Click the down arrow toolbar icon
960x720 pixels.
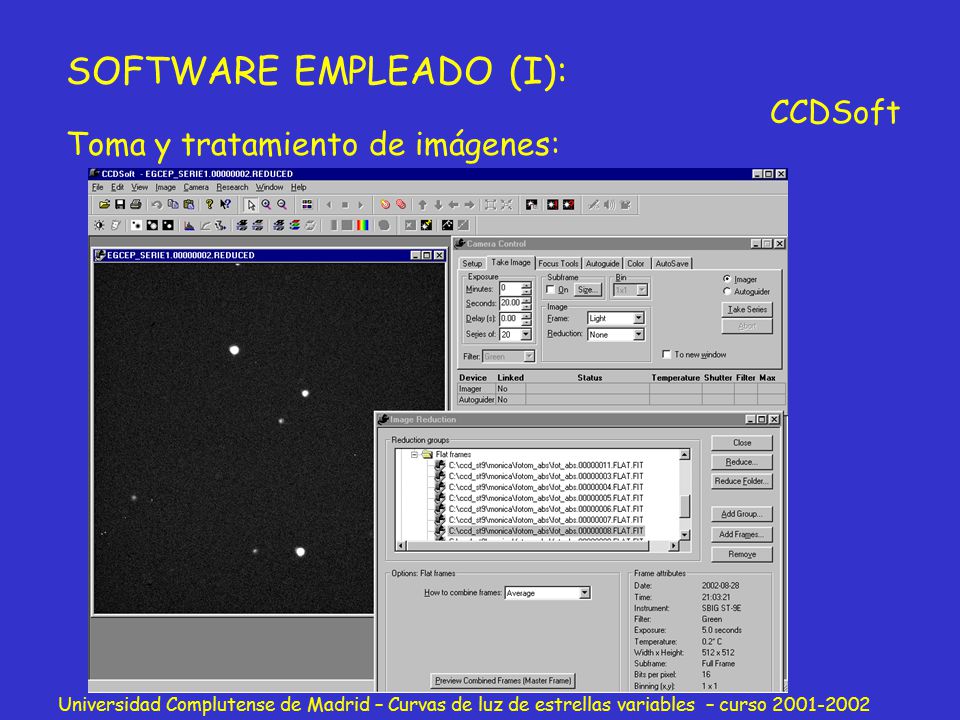click(438, 204)
